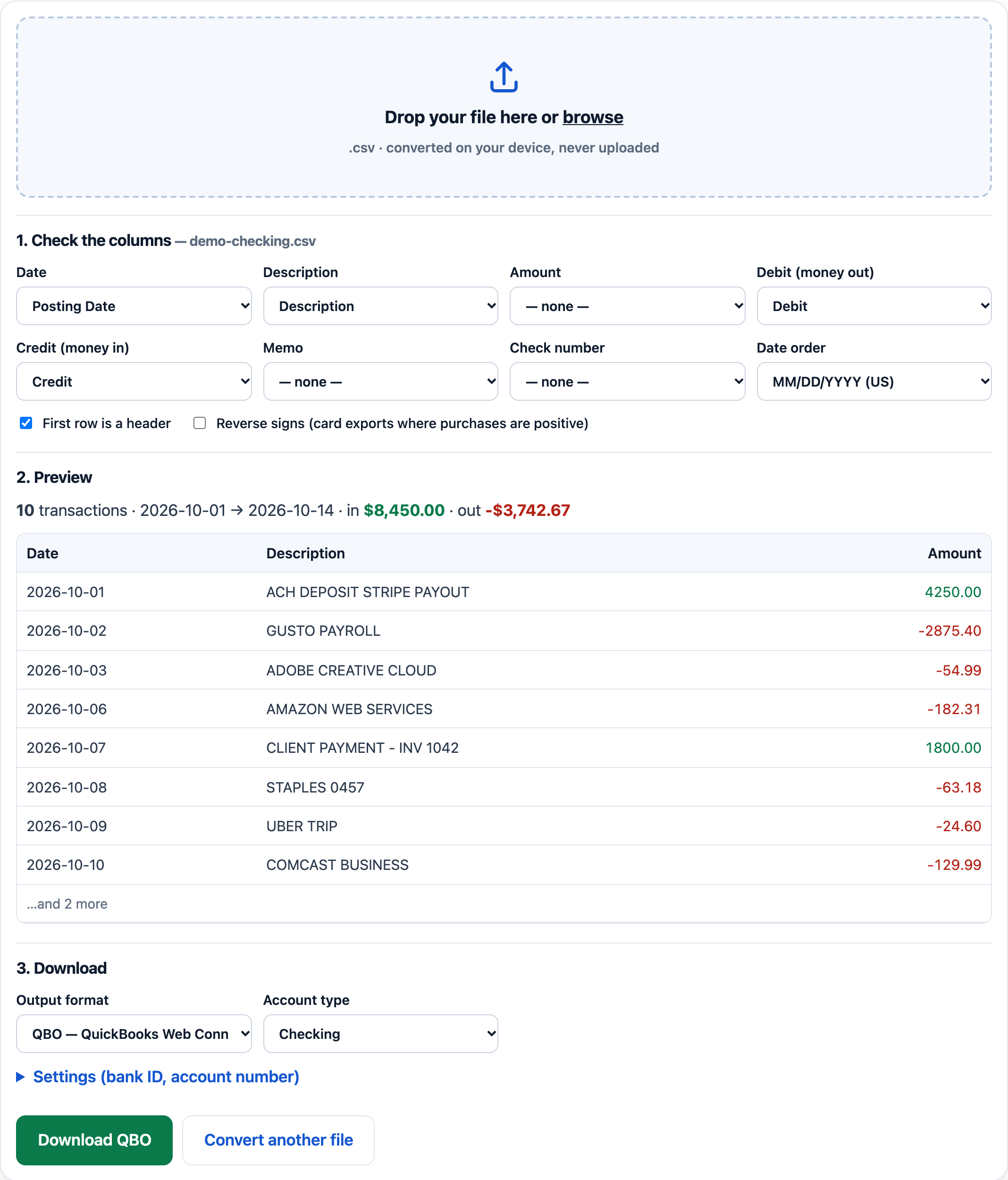Click the ADOBE CREATIVE CLOUD description
This screenshot has width=1008, height=1180.
tap(351, 670)
